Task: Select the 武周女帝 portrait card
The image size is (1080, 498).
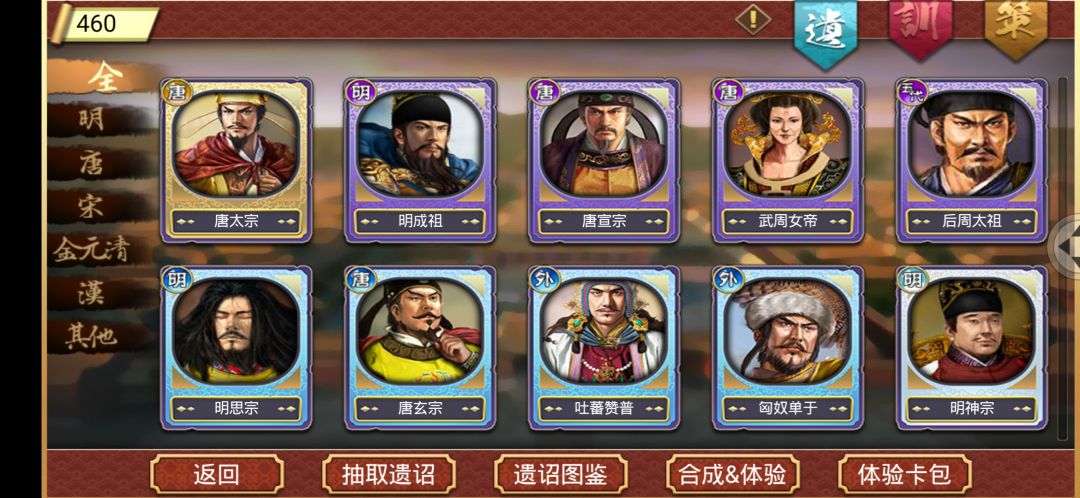Action: [788, 160]
